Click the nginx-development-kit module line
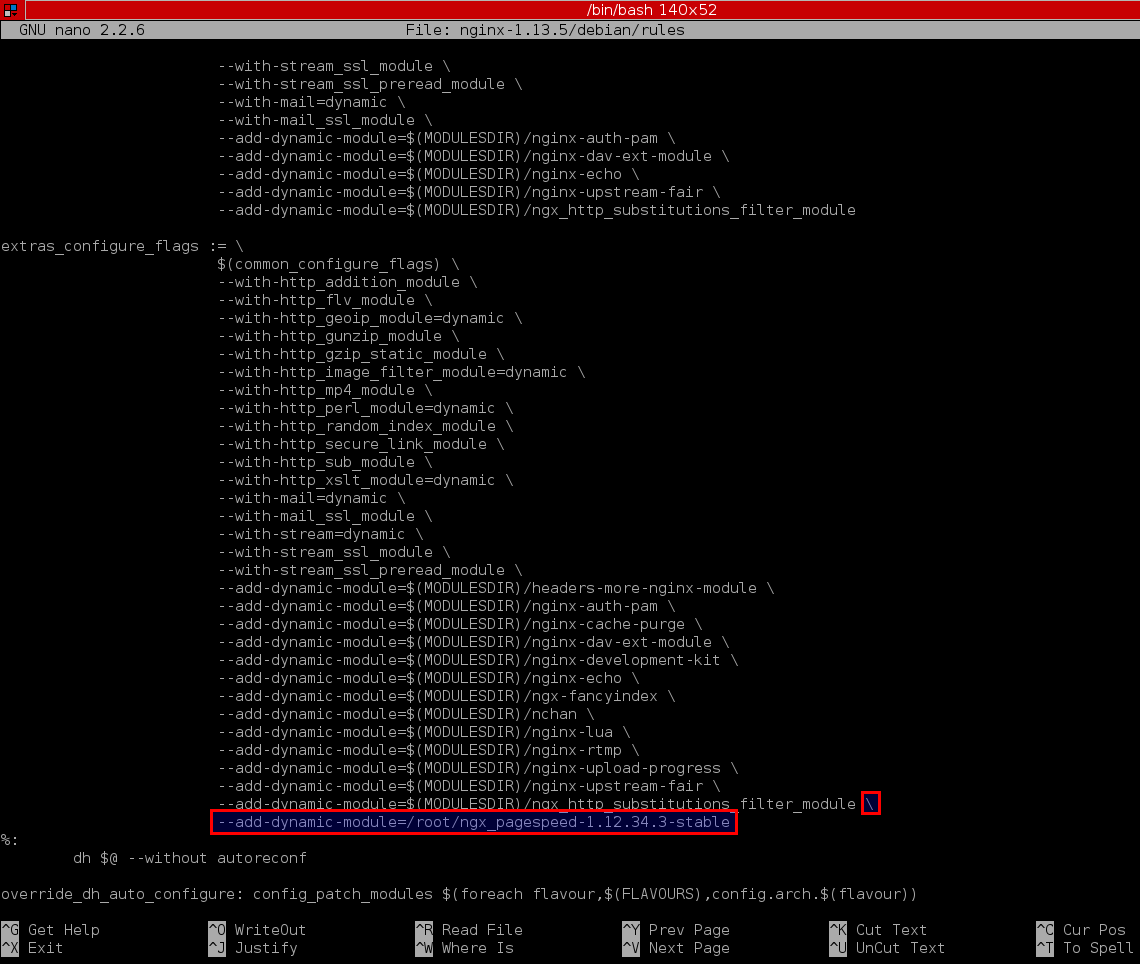 pyautogui.click(x=478, y=660)
